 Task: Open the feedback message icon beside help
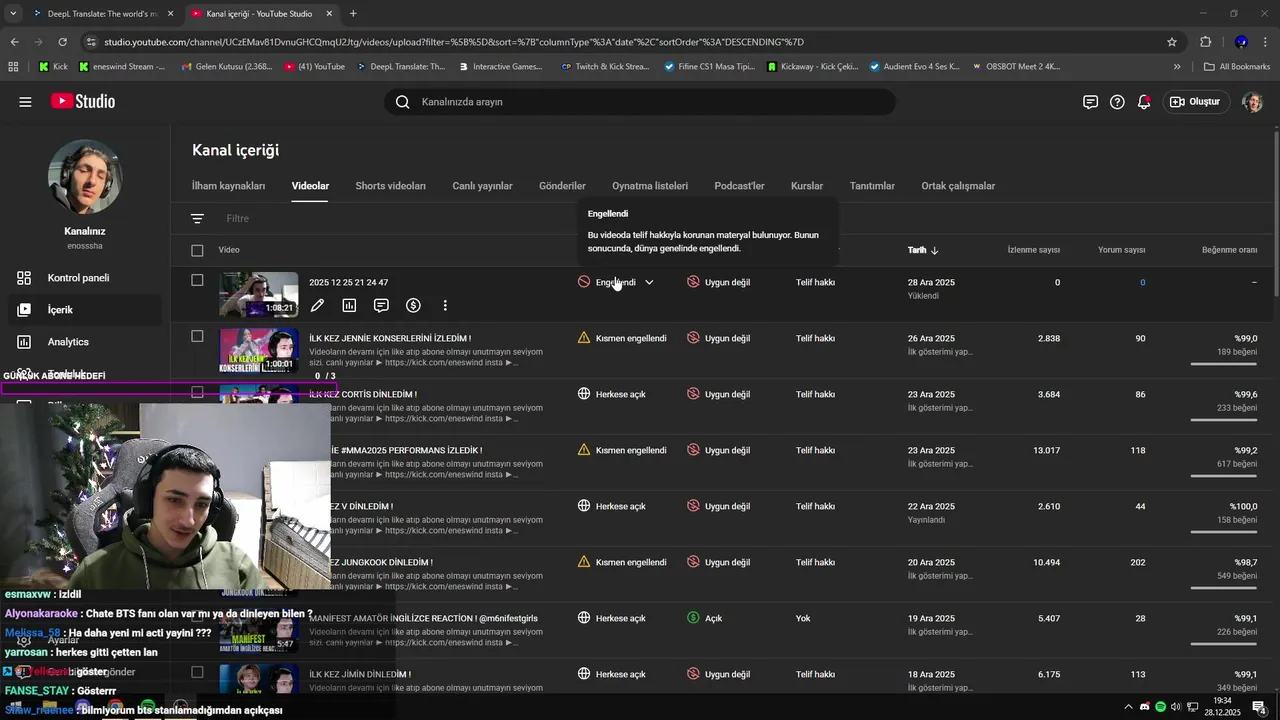point(1090,102)
